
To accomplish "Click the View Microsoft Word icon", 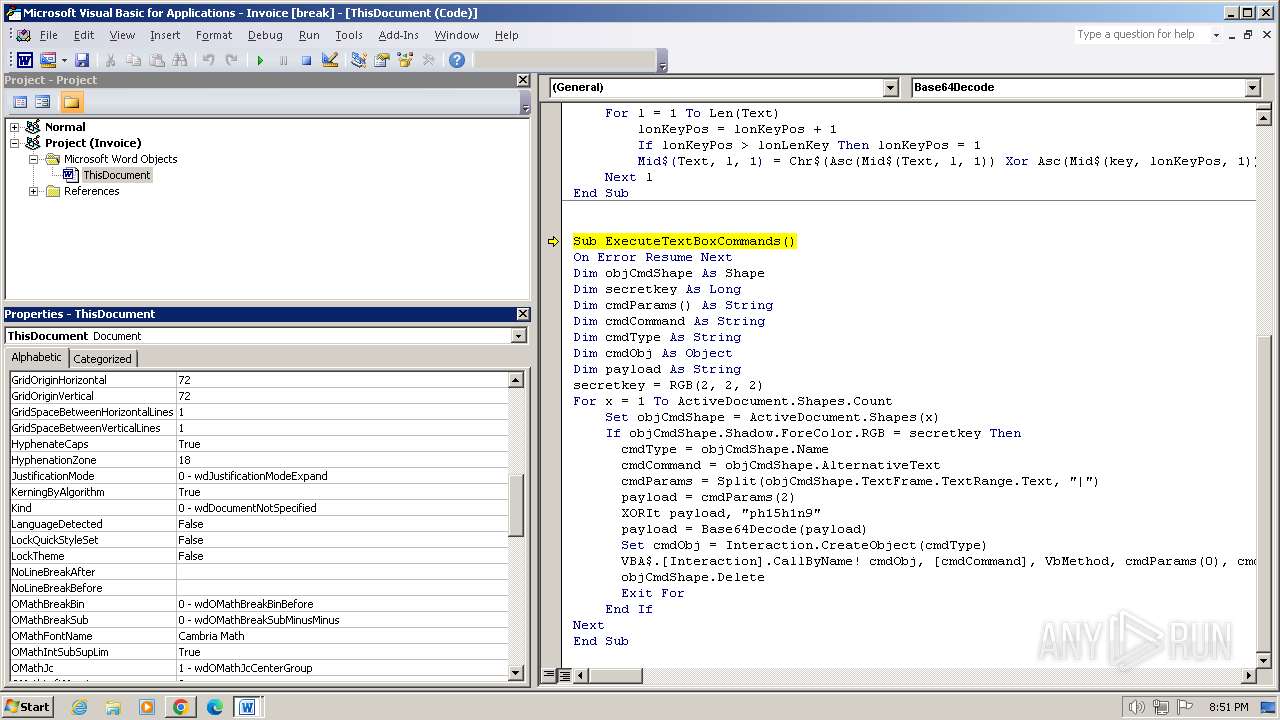I will [24, 60].
